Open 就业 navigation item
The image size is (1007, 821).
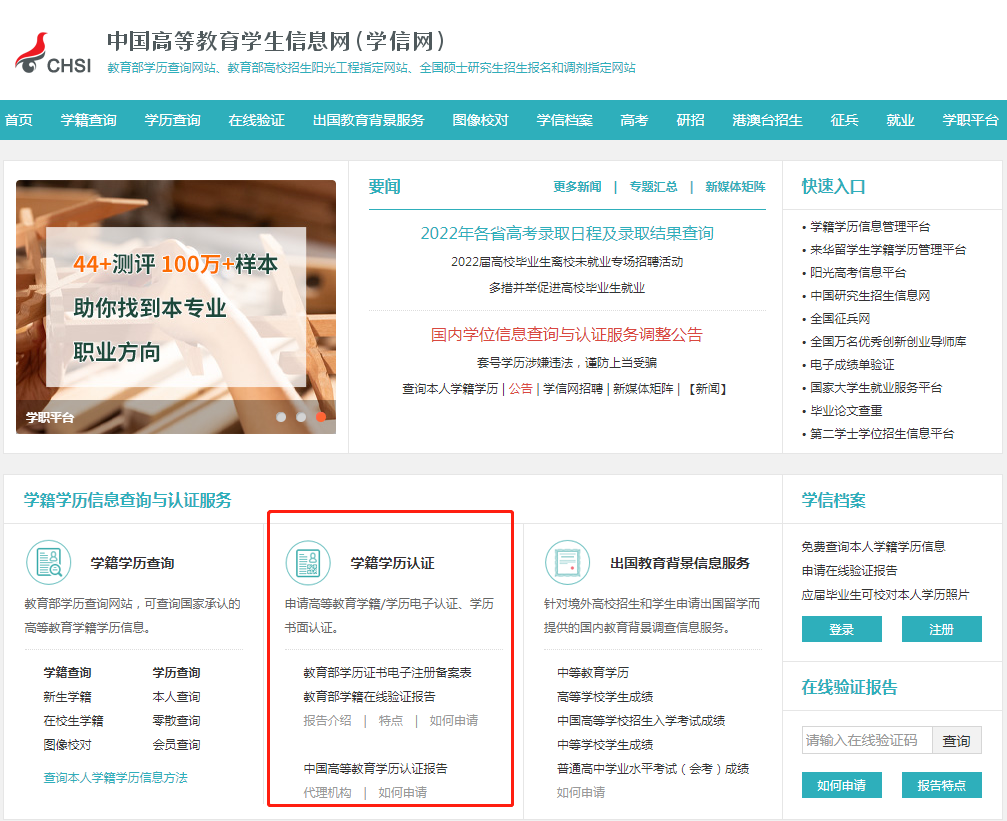pos(900,120)
